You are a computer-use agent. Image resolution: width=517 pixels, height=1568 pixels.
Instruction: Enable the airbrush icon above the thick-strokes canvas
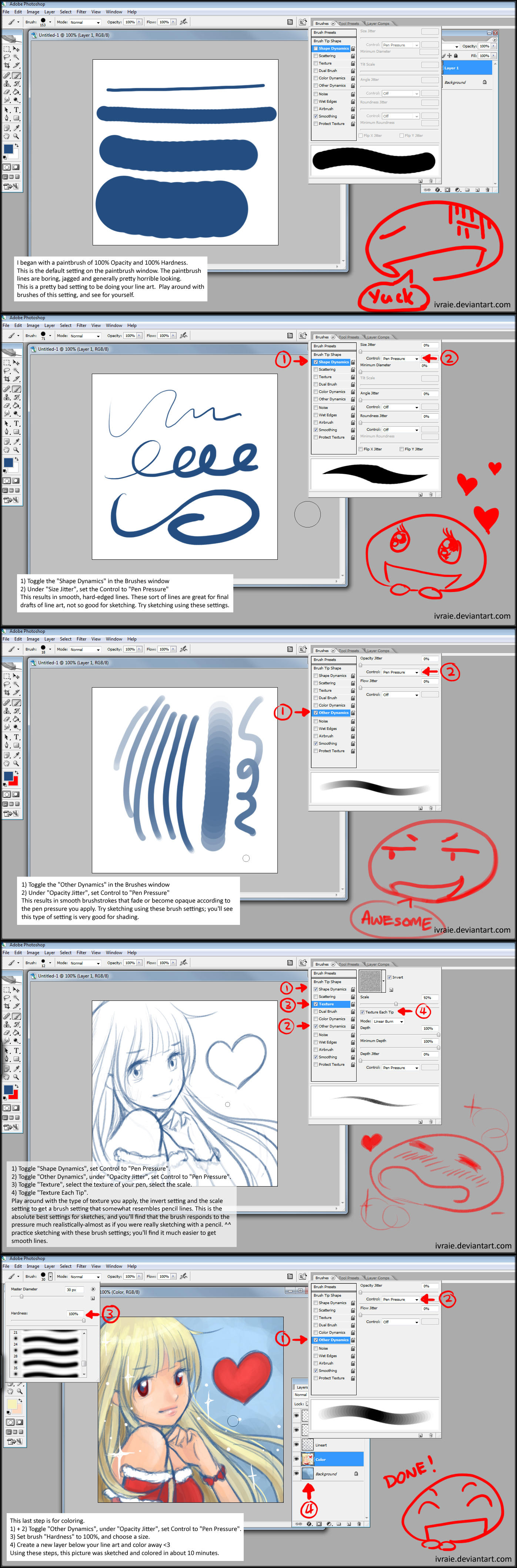point(184,22)
